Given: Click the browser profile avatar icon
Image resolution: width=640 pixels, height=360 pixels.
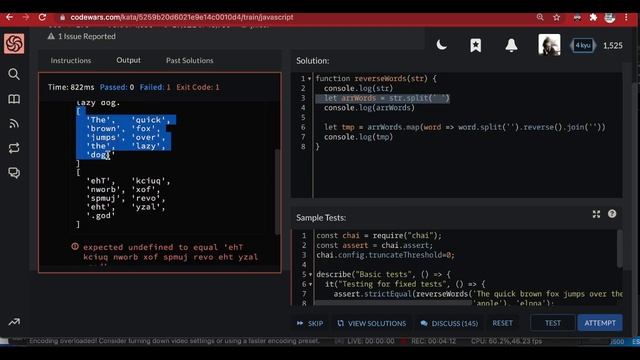Looking at the screenshot, I should 610,17.
